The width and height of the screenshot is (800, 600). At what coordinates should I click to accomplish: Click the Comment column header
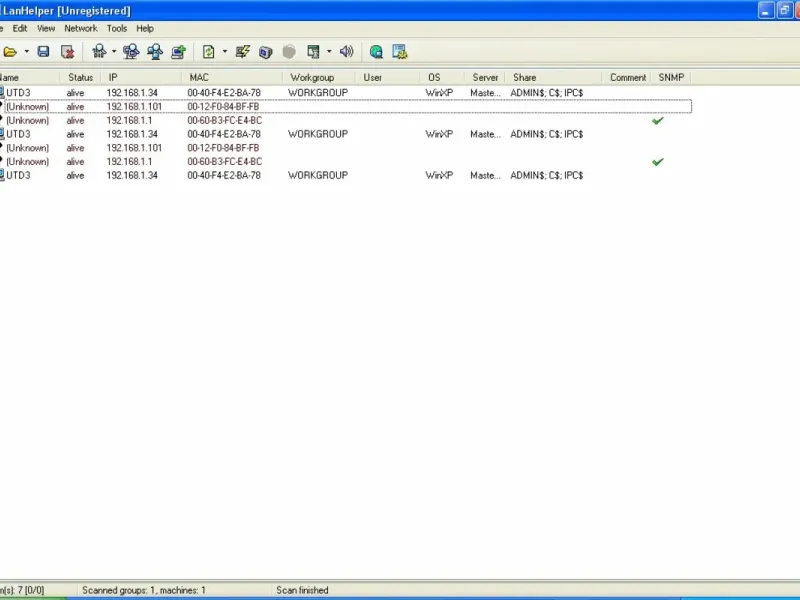(x=627, y=78)
